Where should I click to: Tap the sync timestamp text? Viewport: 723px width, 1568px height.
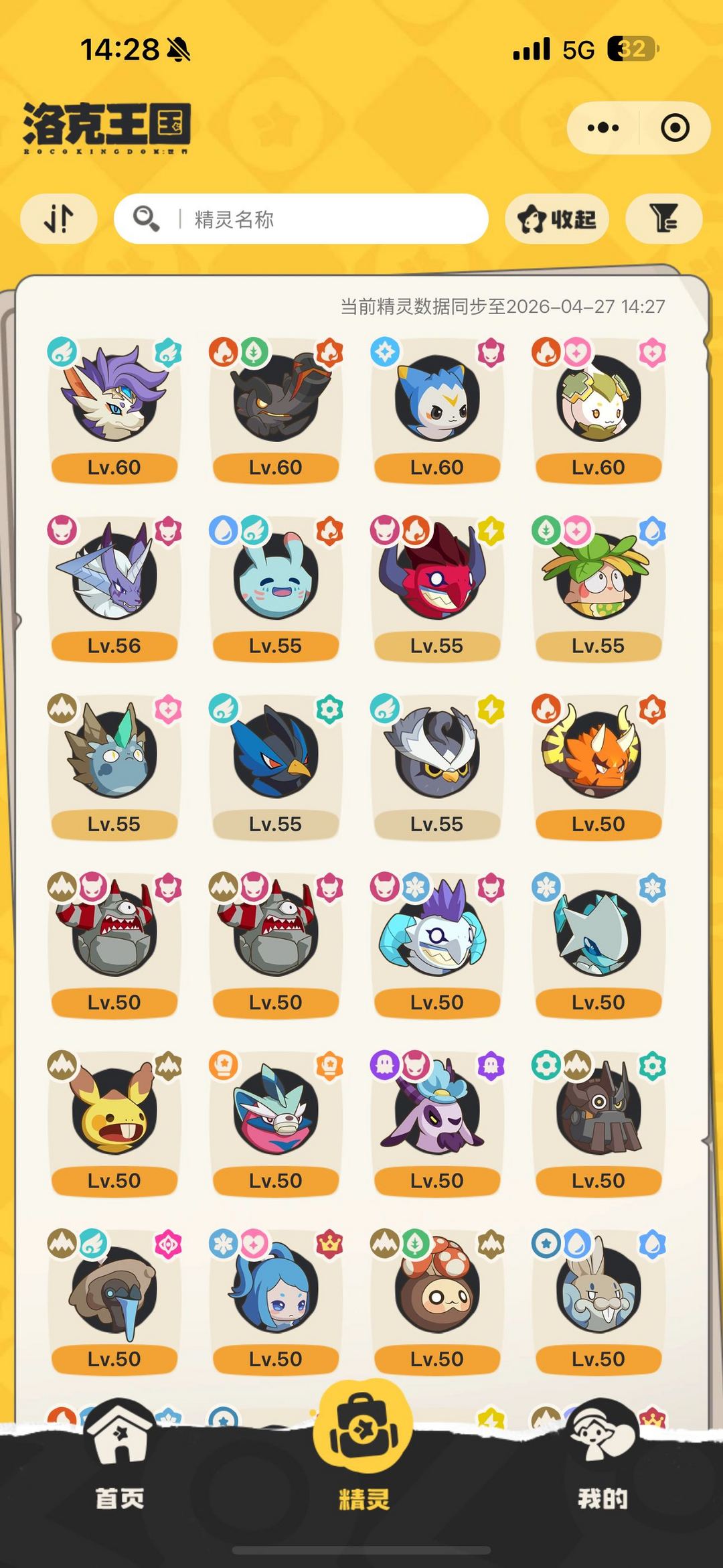click(503, 306)
